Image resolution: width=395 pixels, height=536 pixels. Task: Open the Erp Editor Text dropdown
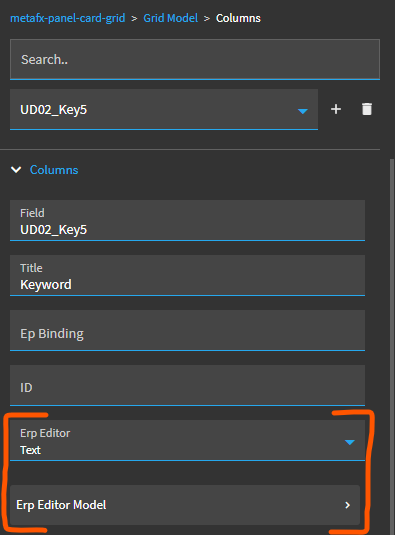pyautogui.click(x=188, y=441)
